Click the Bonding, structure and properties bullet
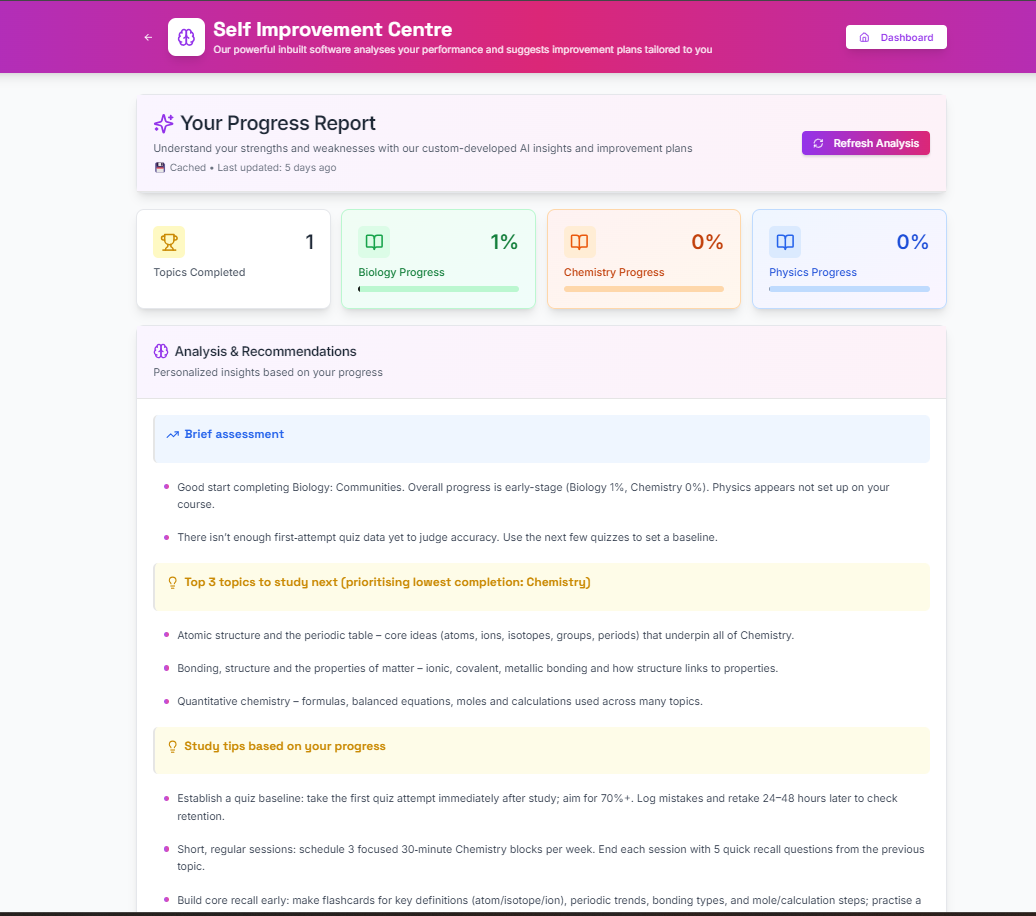 click(478, 668)
